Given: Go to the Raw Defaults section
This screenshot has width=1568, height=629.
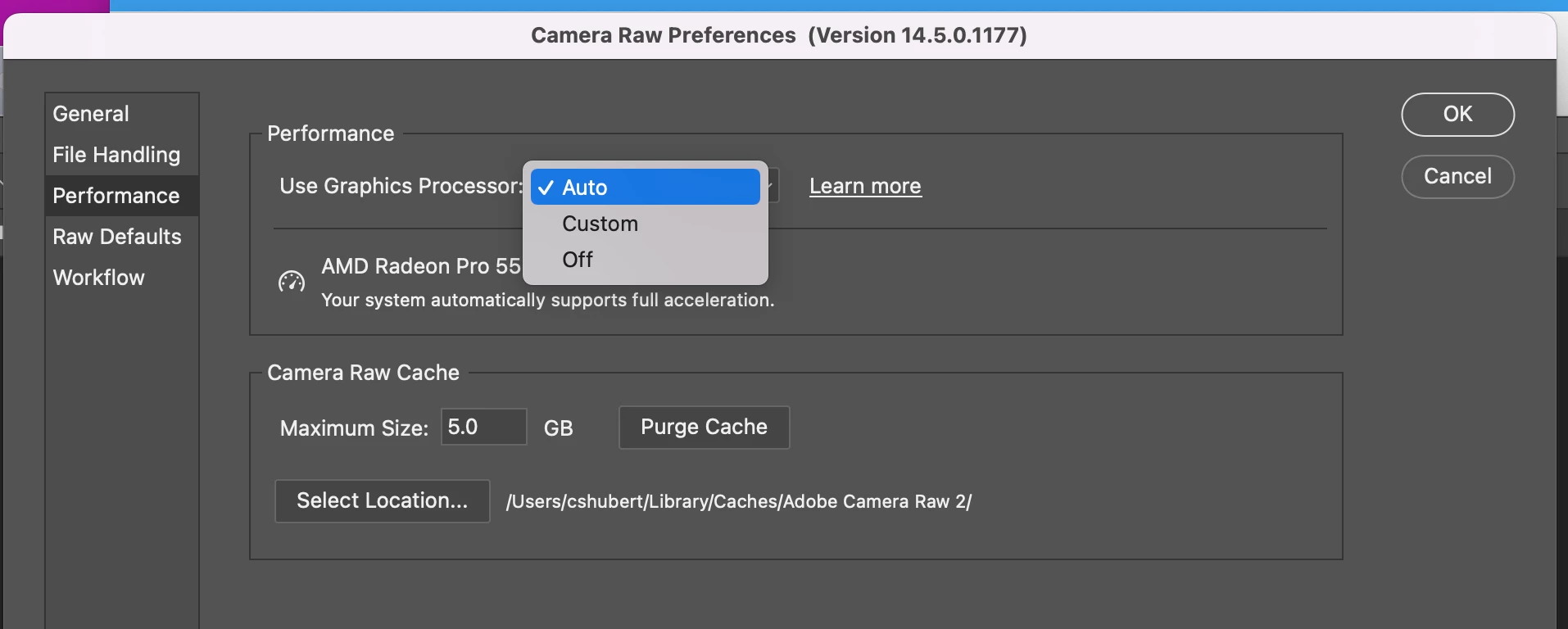Looking at the screenshot, I should tap(117, 237).
